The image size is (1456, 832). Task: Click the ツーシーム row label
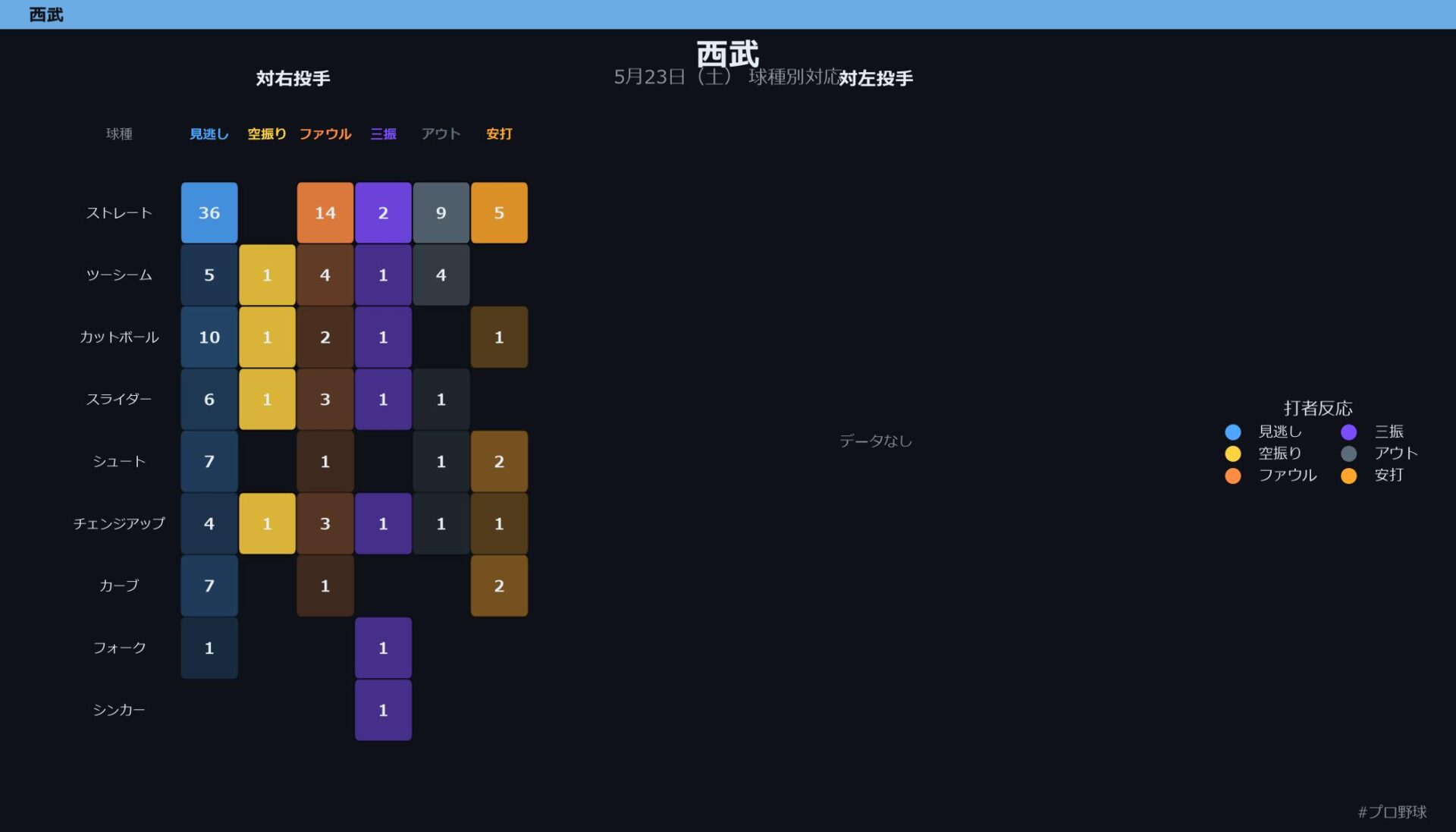point(119,275)
